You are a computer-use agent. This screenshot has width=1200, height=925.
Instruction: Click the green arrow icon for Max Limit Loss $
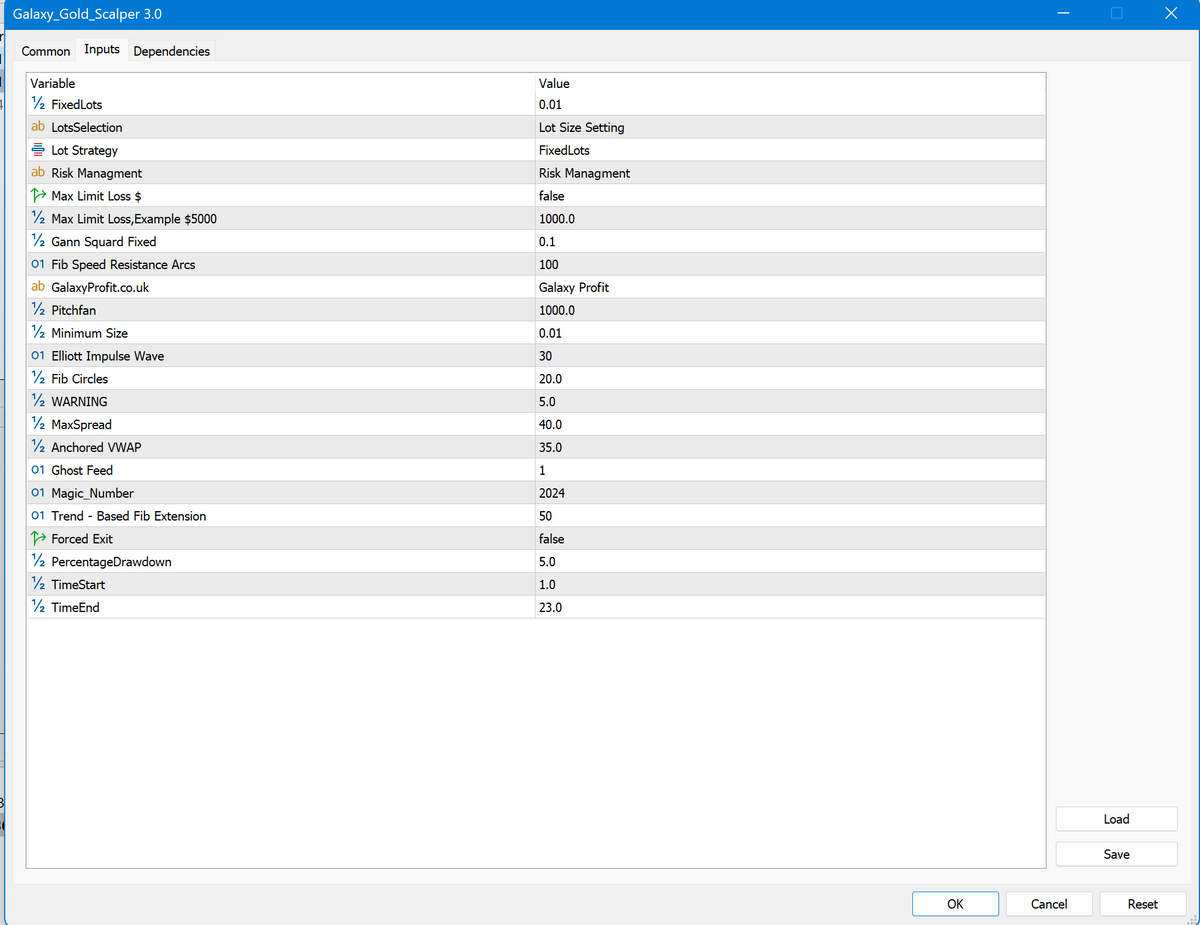pos(38,196)
